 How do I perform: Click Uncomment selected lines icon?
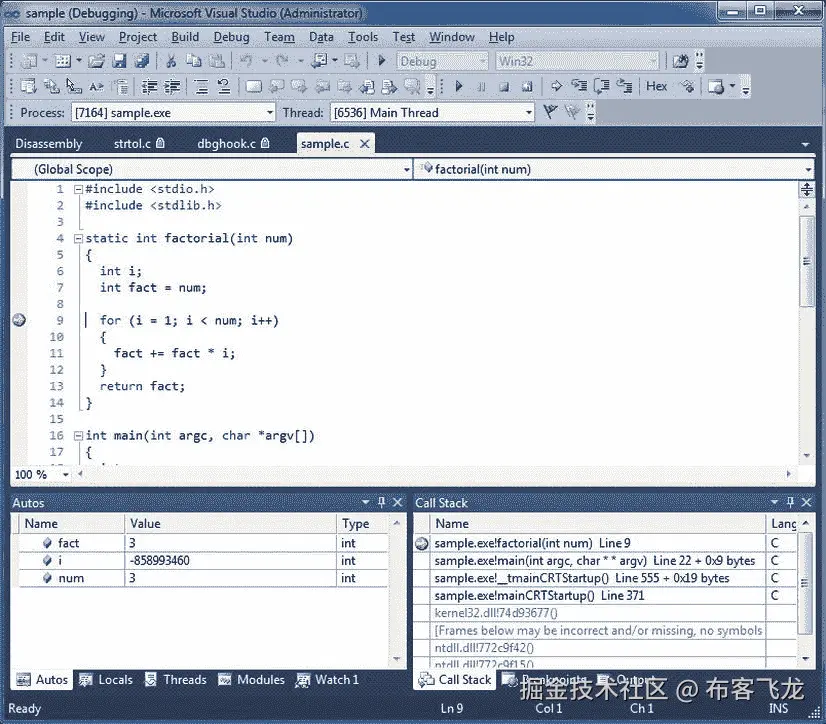coord(224,86)
